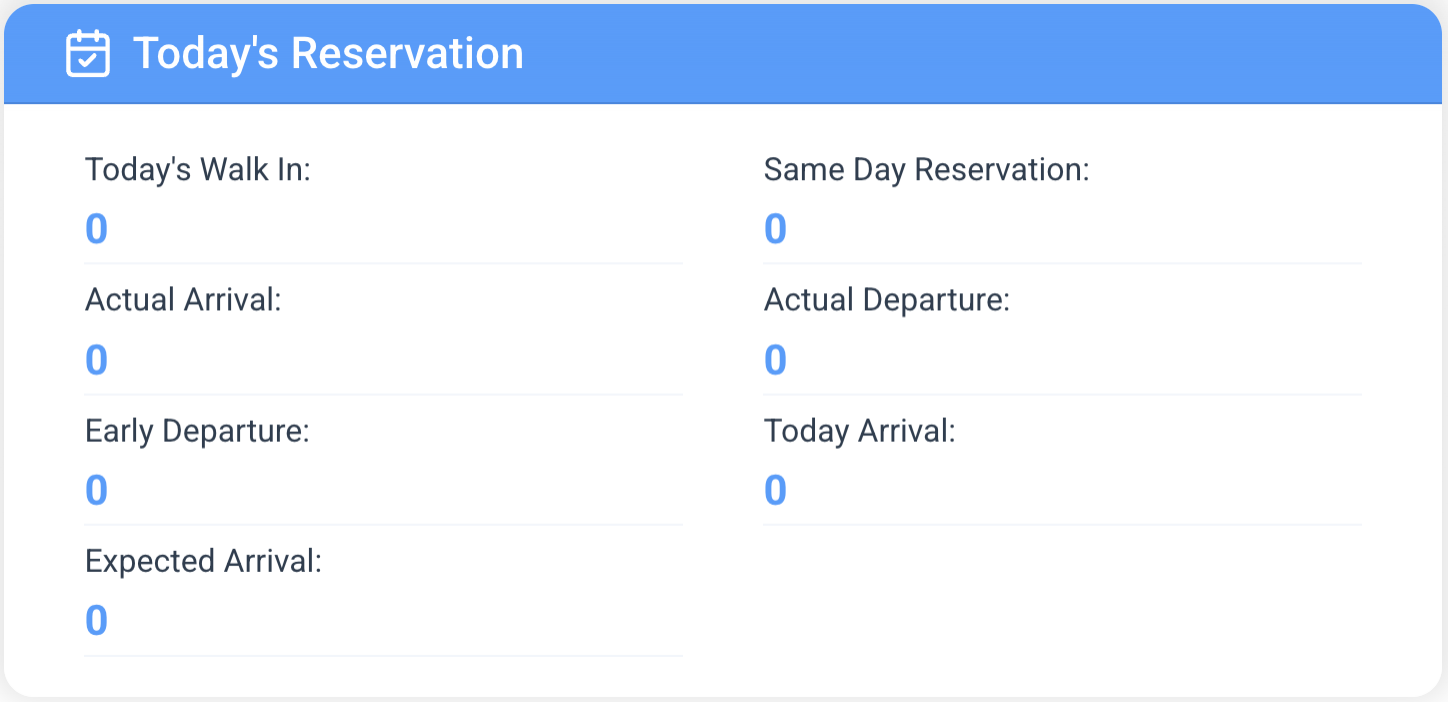Open the Today's Walk In count value
1448x702 pixels.
click(x=96, y=229)
